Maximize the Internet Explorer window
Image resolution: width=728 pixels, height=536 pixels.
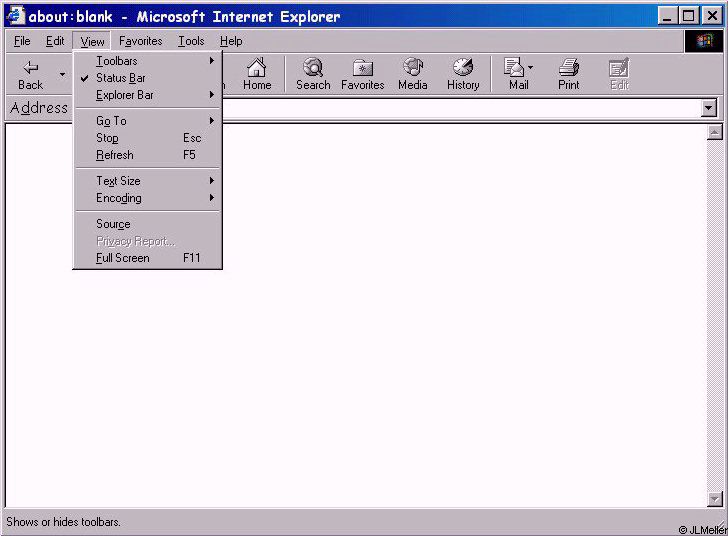(x=689, y=16)
